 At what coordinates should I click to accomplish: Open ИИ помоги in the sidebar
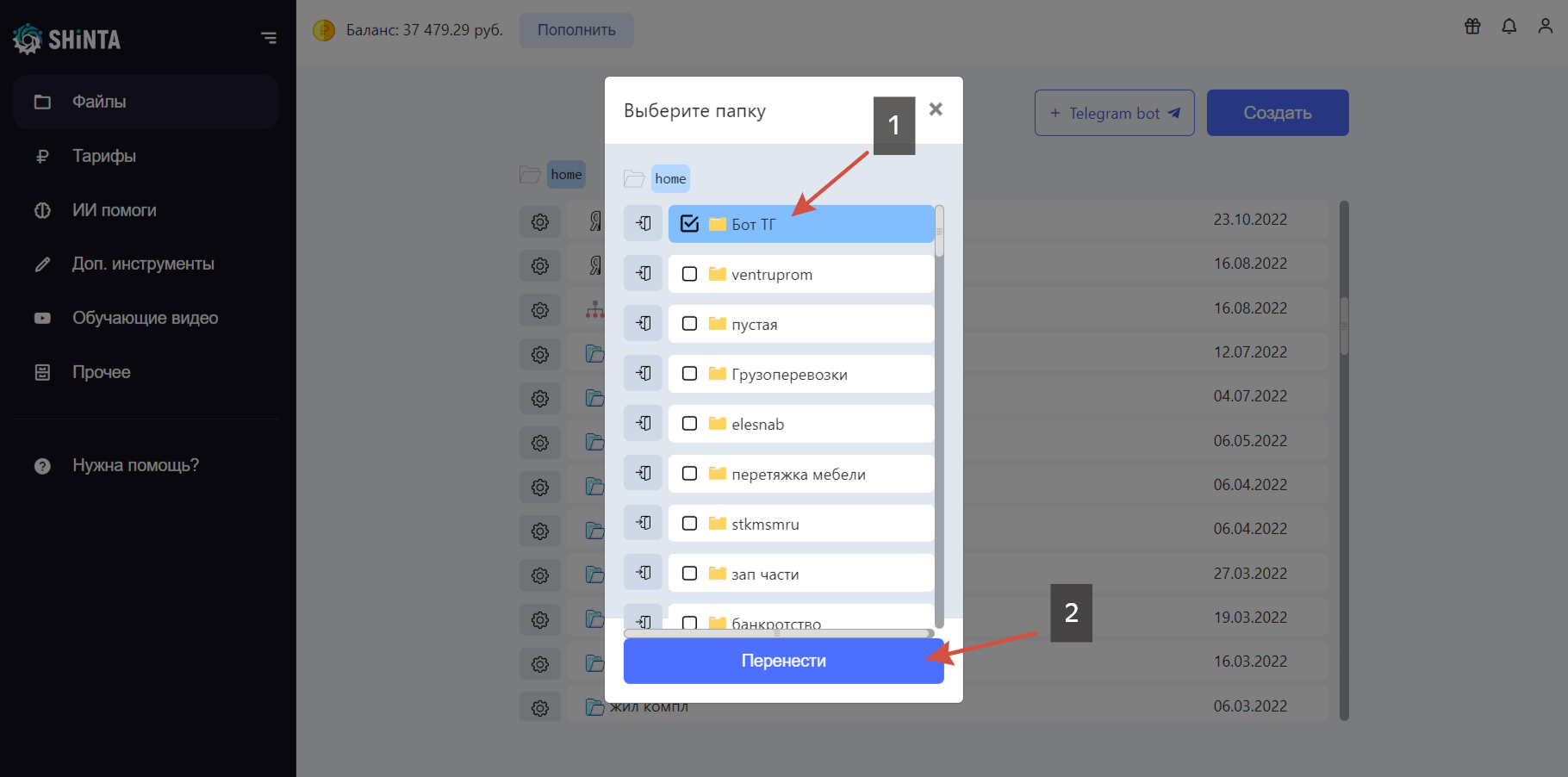(146, 210)
